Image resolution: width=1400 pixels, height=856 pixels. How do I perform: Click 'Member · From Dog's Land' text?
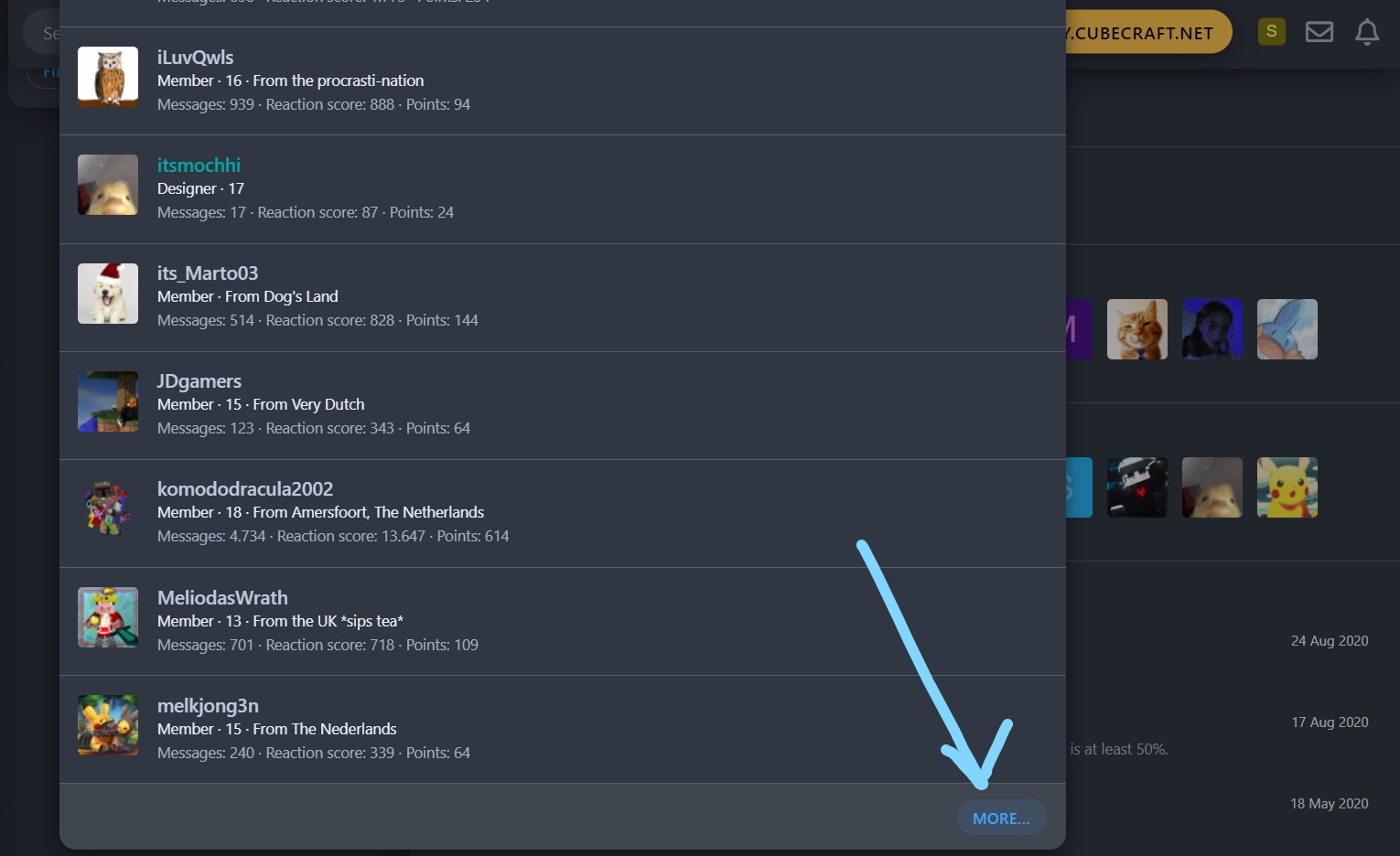coord(248,296)
